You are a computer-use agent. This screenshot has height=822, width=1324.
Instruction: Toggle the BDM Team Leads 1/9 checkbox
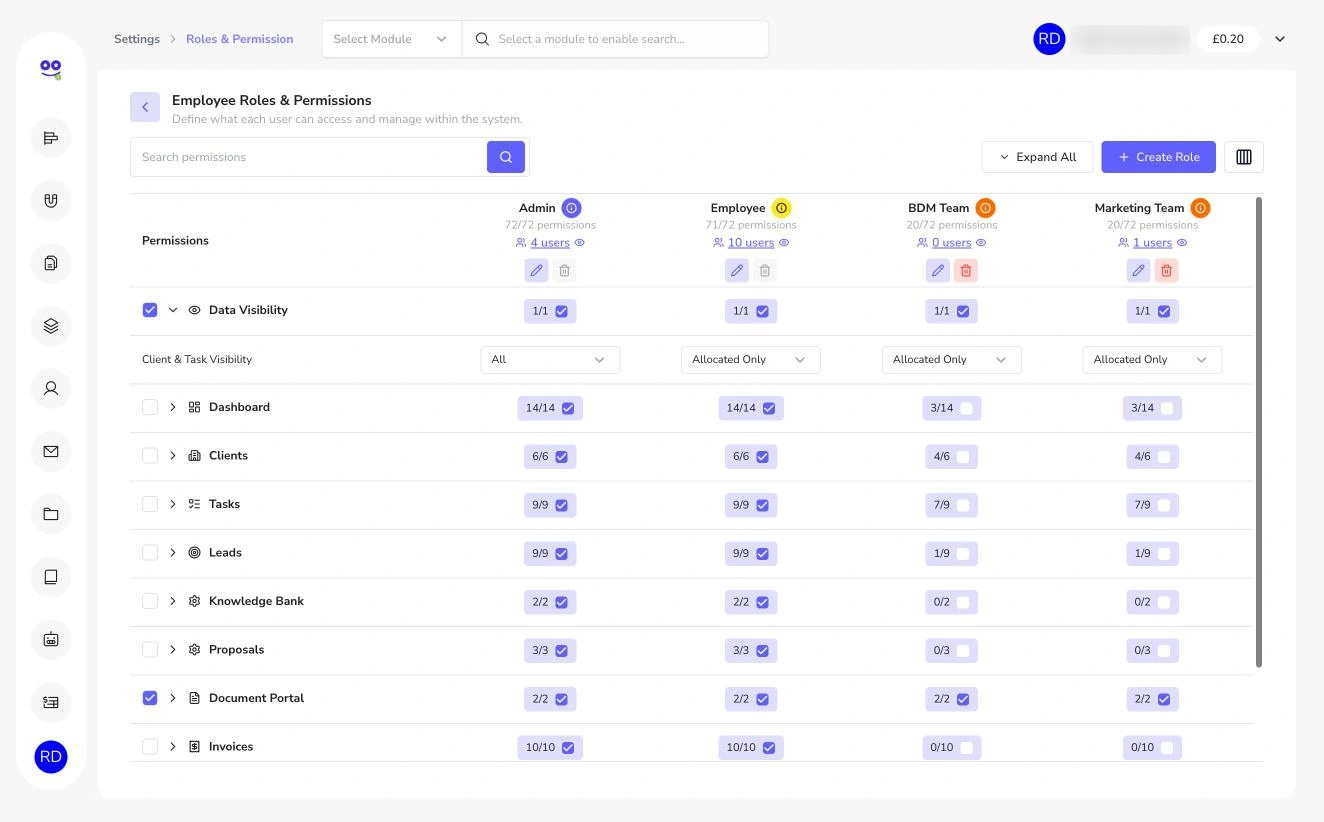point(963,554)
